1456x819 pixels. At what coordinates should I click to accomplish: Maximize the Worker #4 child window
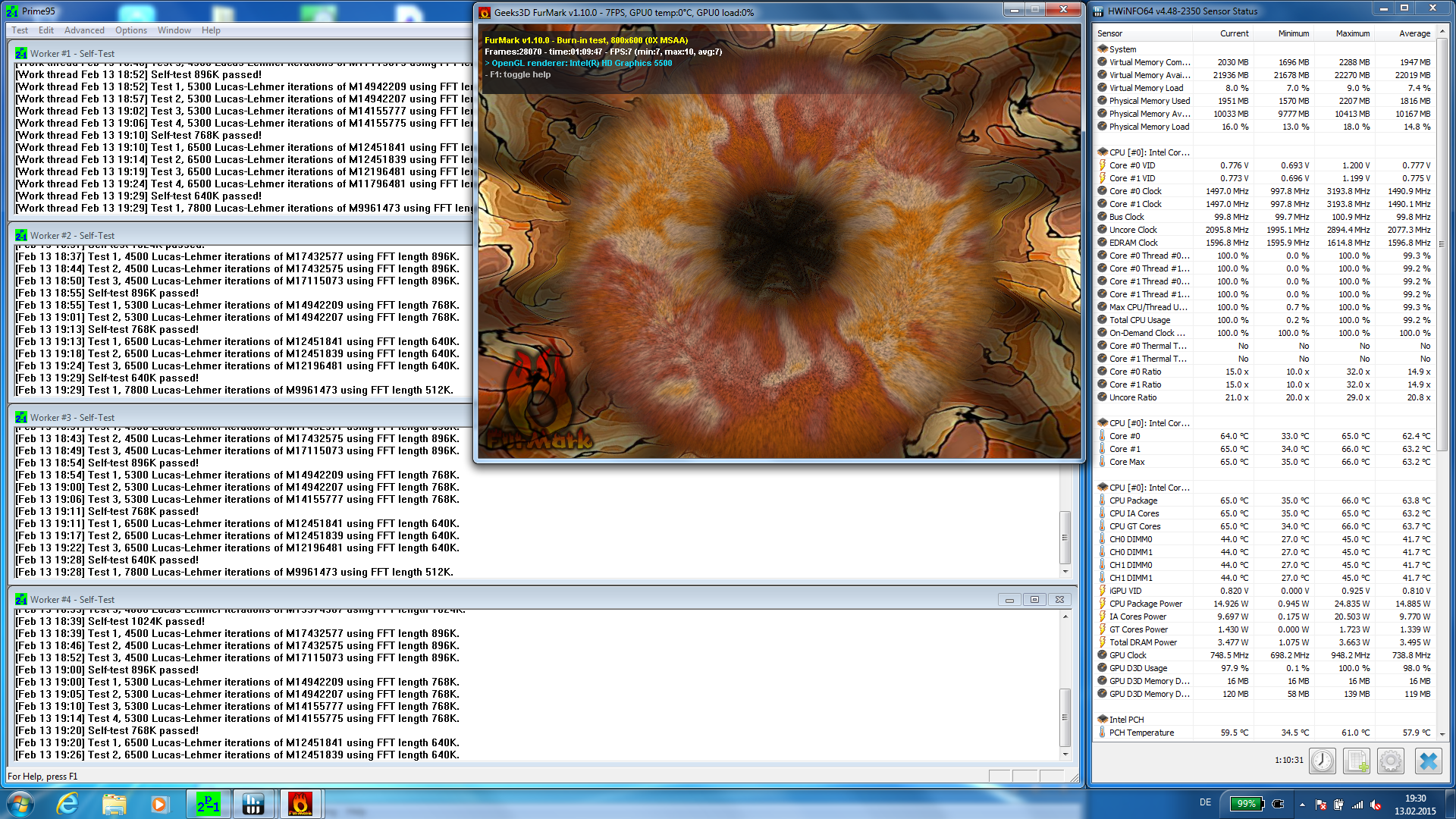(x=1034, y=600)
